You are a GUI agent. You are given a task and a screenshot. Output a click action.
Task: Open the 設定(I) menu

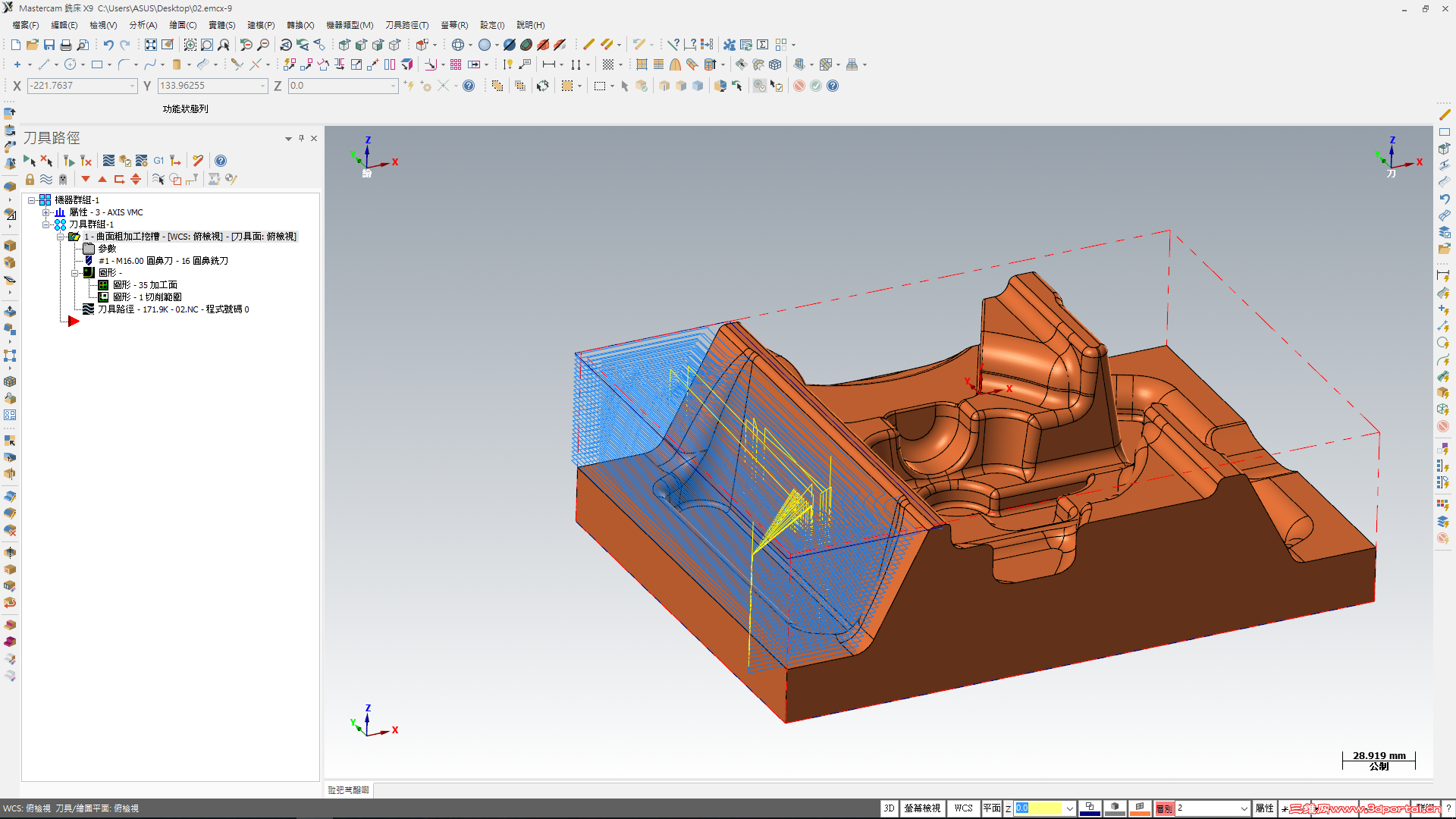tap(492, 25)
